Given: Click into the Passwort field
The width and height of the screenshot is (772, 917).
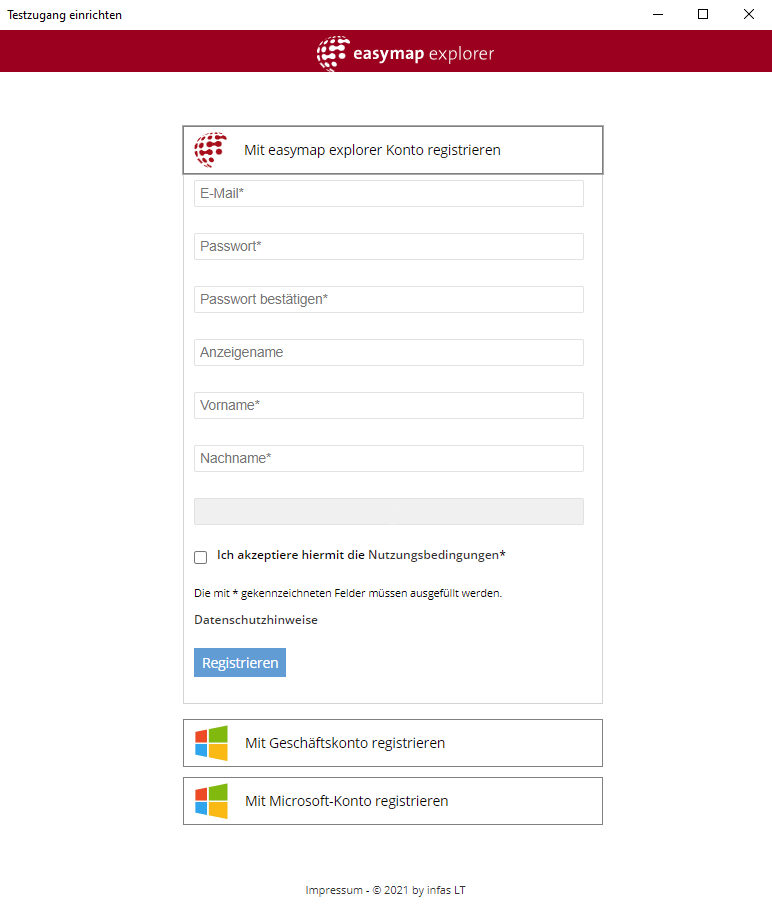Looking at the screenshot, I should (x=388, y=247).
